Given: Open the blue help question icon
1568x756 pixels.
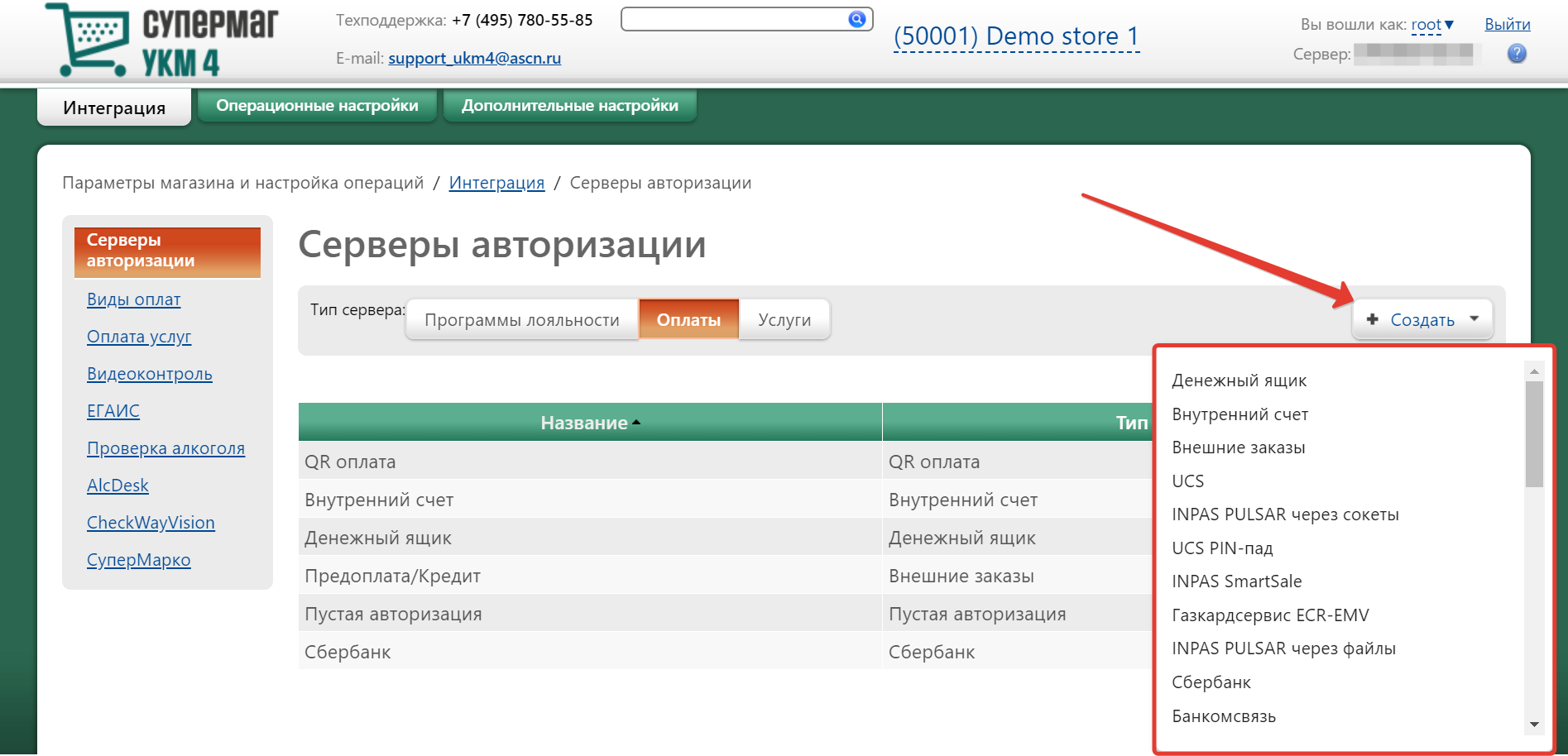Looking at the screenshot, I should tap(1517, 54).
